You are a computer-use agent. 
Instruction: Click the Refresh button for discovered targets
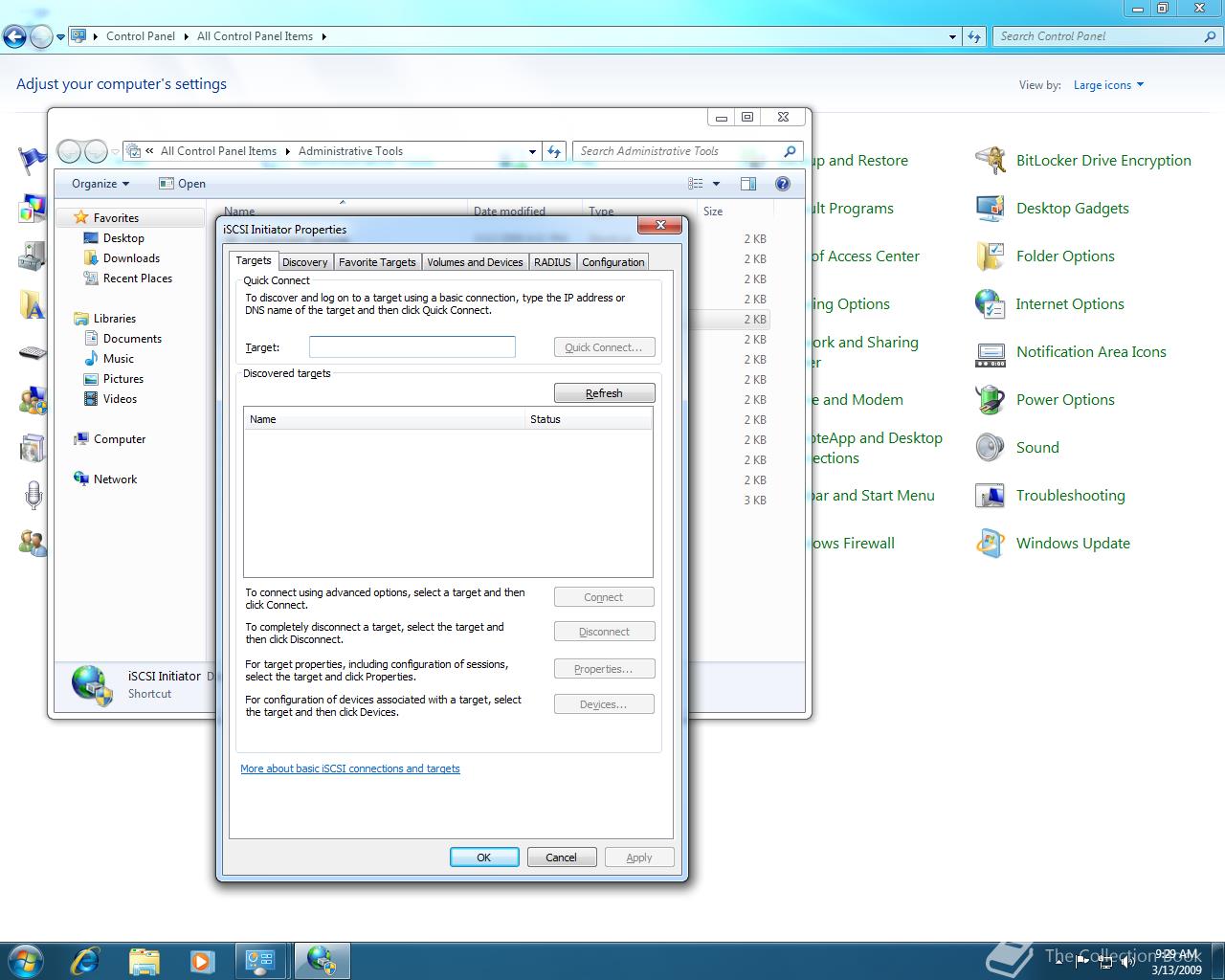[604, 393]
